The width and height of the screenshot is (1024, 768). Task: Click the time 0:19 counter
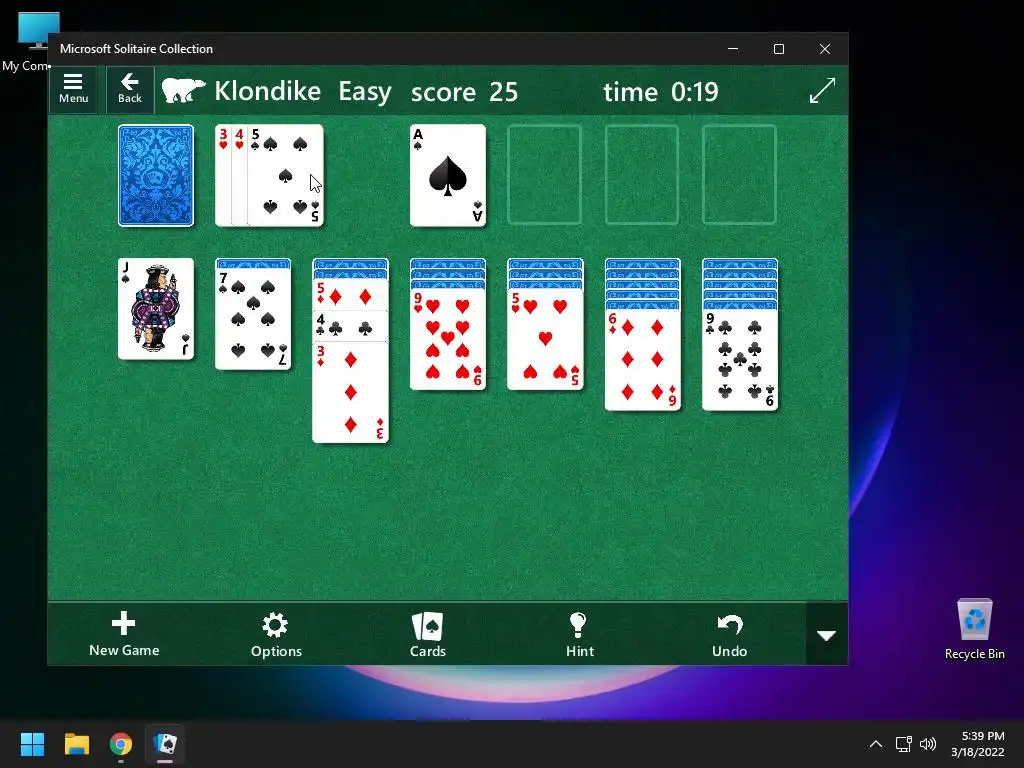click(x=661, y=92)
